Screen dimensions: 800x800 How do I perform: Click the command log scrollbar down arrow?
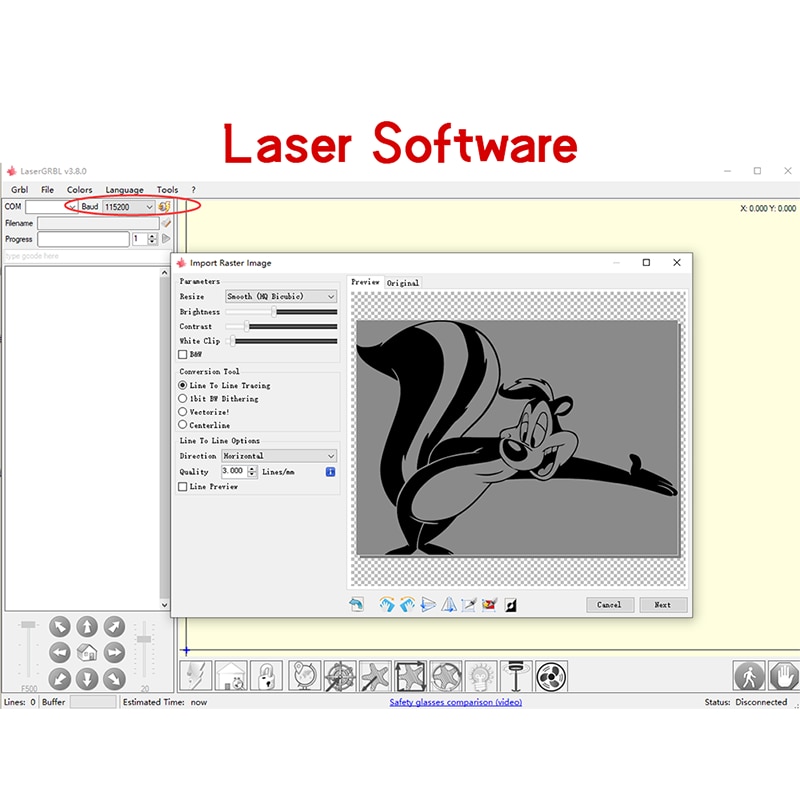tap(164, 605)
